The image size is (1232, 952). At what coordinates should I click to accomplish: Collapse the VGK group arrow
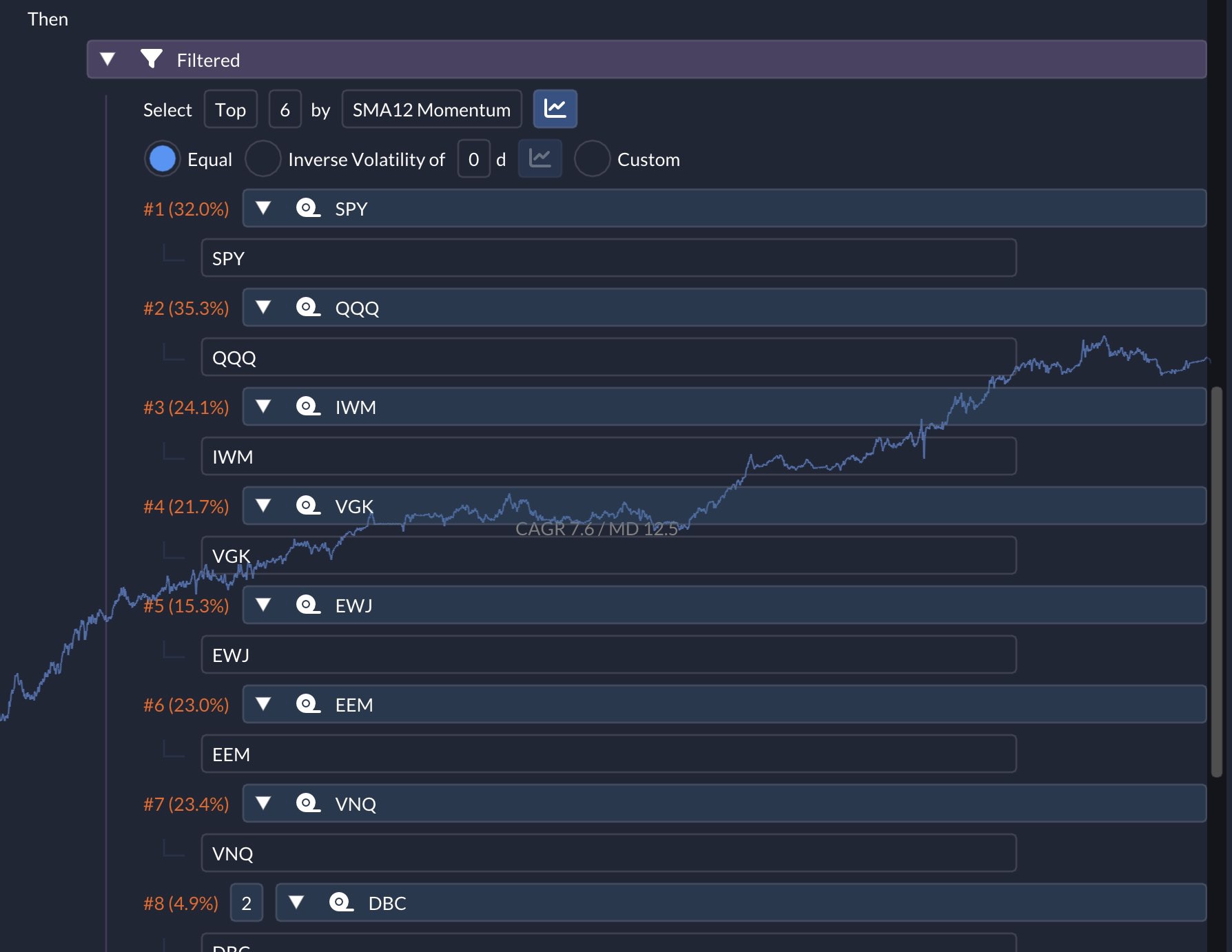click(x=263, y=506)
